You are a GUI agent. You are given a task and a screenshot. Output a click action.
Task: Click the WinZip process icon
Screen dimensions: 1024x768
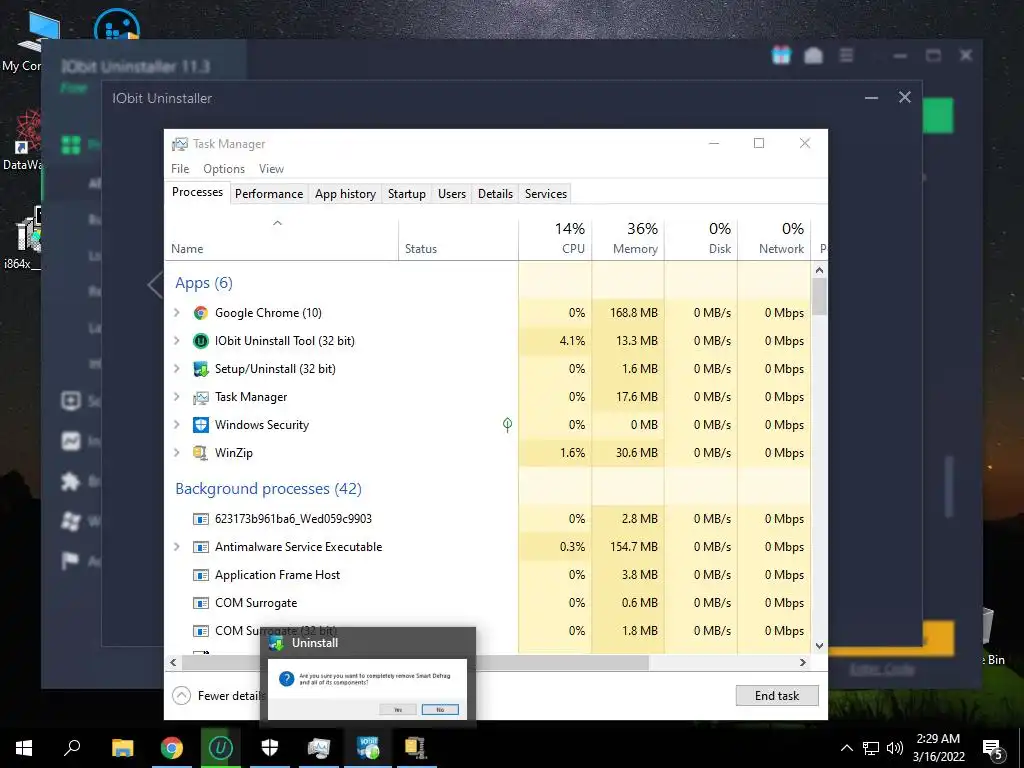(x=200, y=453)
